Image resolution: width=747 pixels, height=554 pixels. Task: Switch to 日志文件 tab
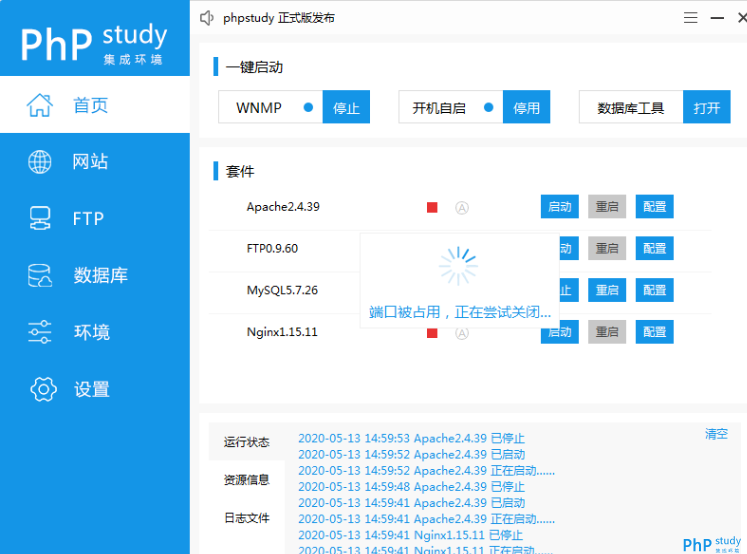[246, 517]
